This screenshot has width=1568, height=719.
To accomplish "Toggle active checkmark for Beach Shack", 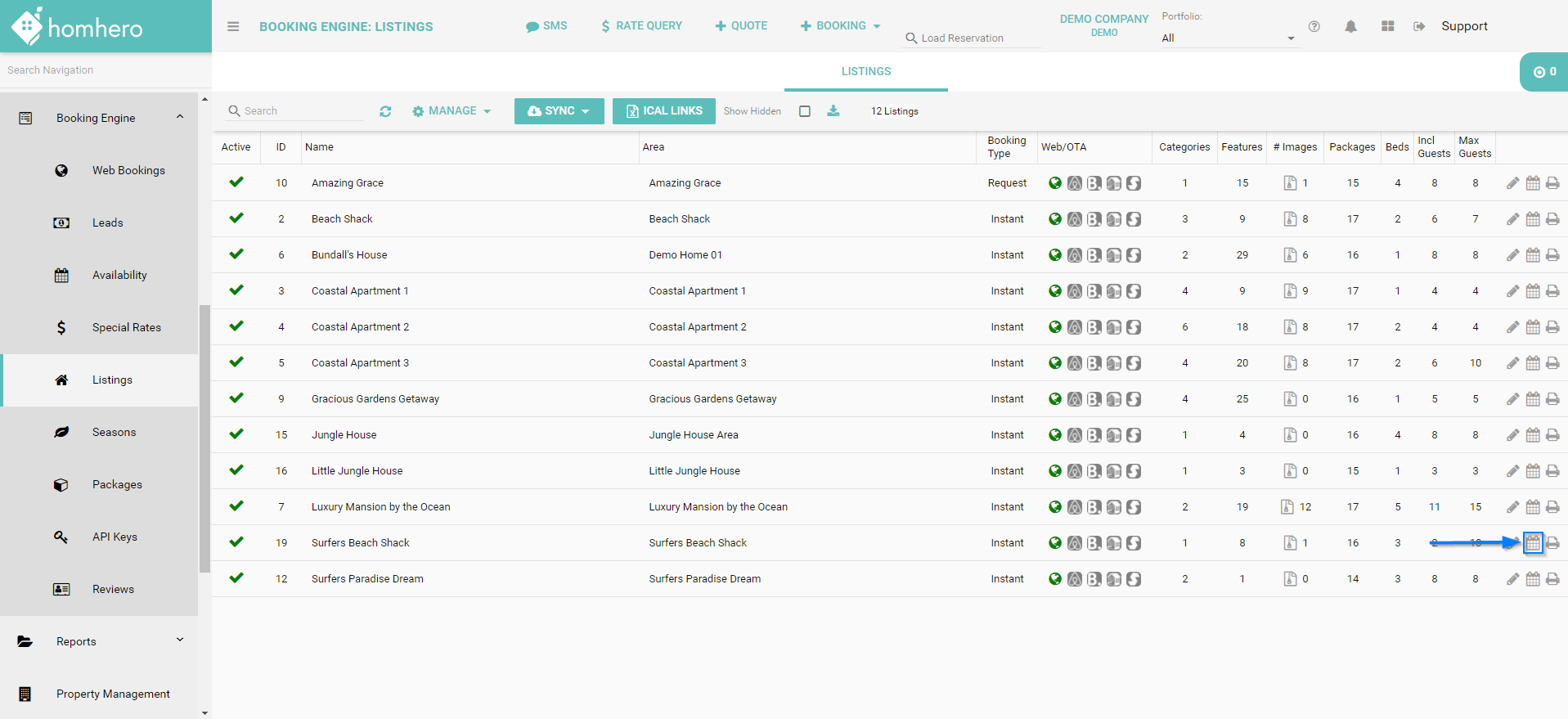I will click(236, 218).
